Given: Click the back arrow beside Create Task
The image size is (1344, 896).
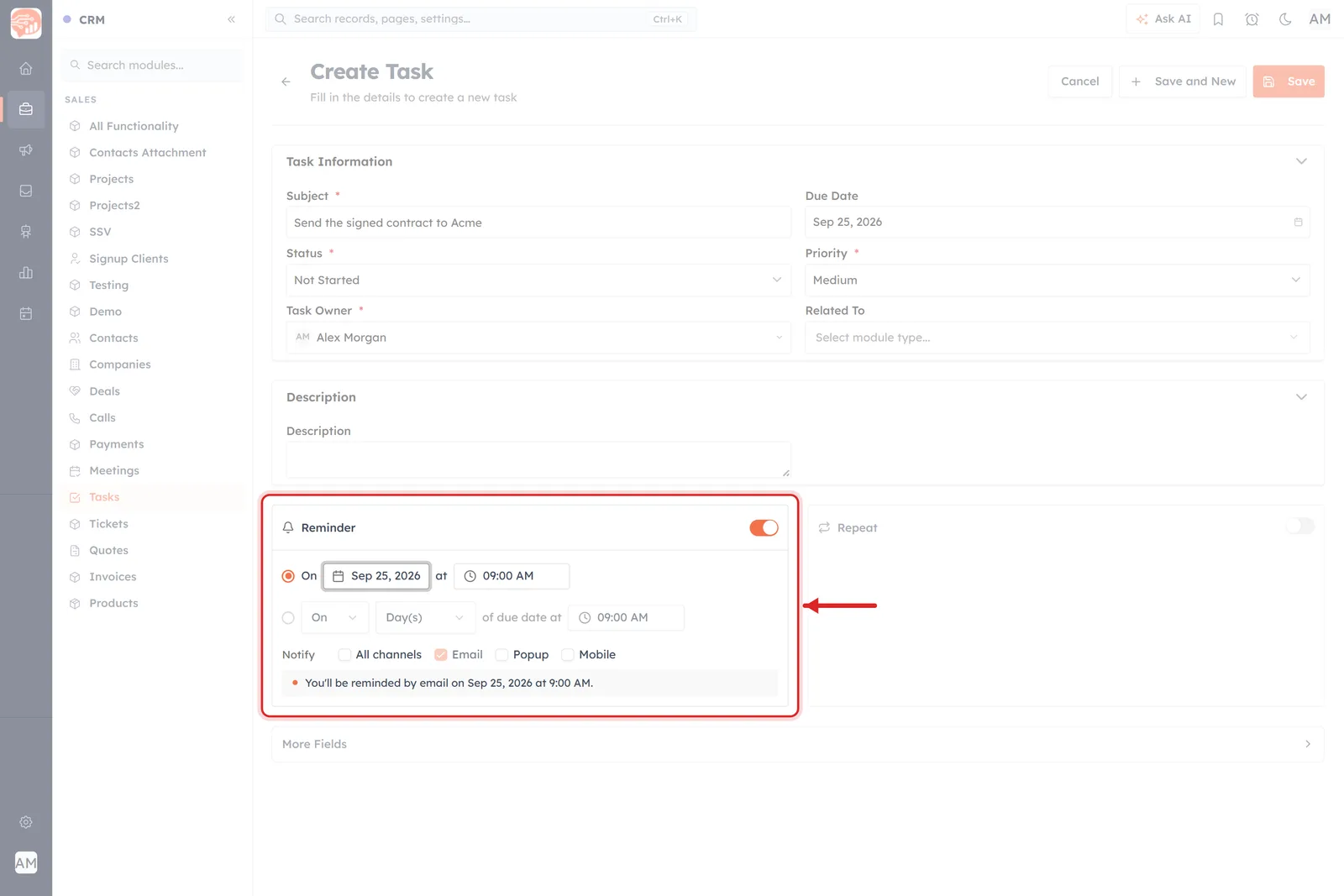Looking at the screenshot, I should [x=286, y=81].
